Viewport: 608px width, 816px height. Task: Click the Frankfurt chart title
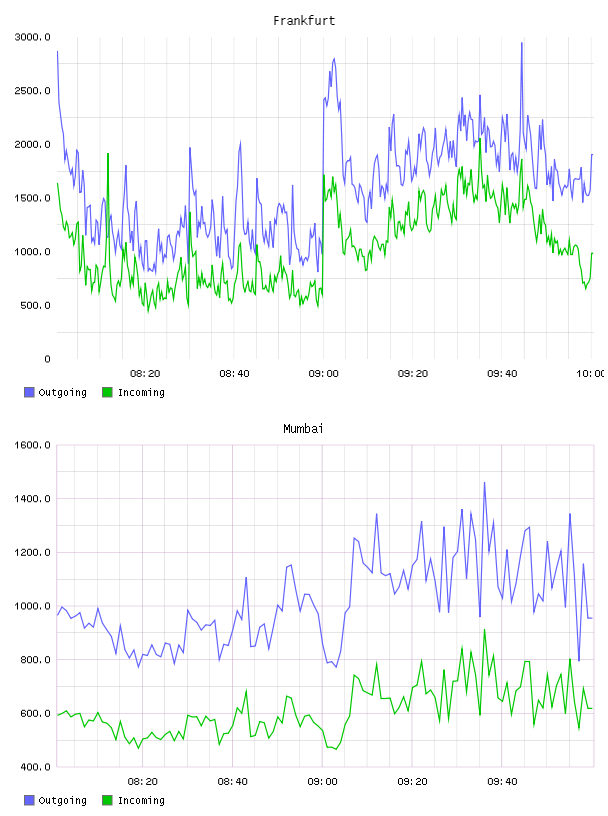(304, 21)
